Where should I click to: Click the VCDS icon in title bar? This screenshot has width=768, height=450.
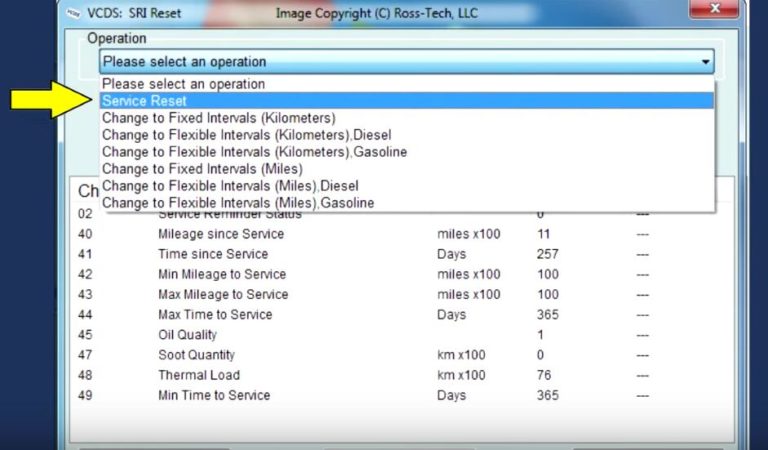pos(73,13)
